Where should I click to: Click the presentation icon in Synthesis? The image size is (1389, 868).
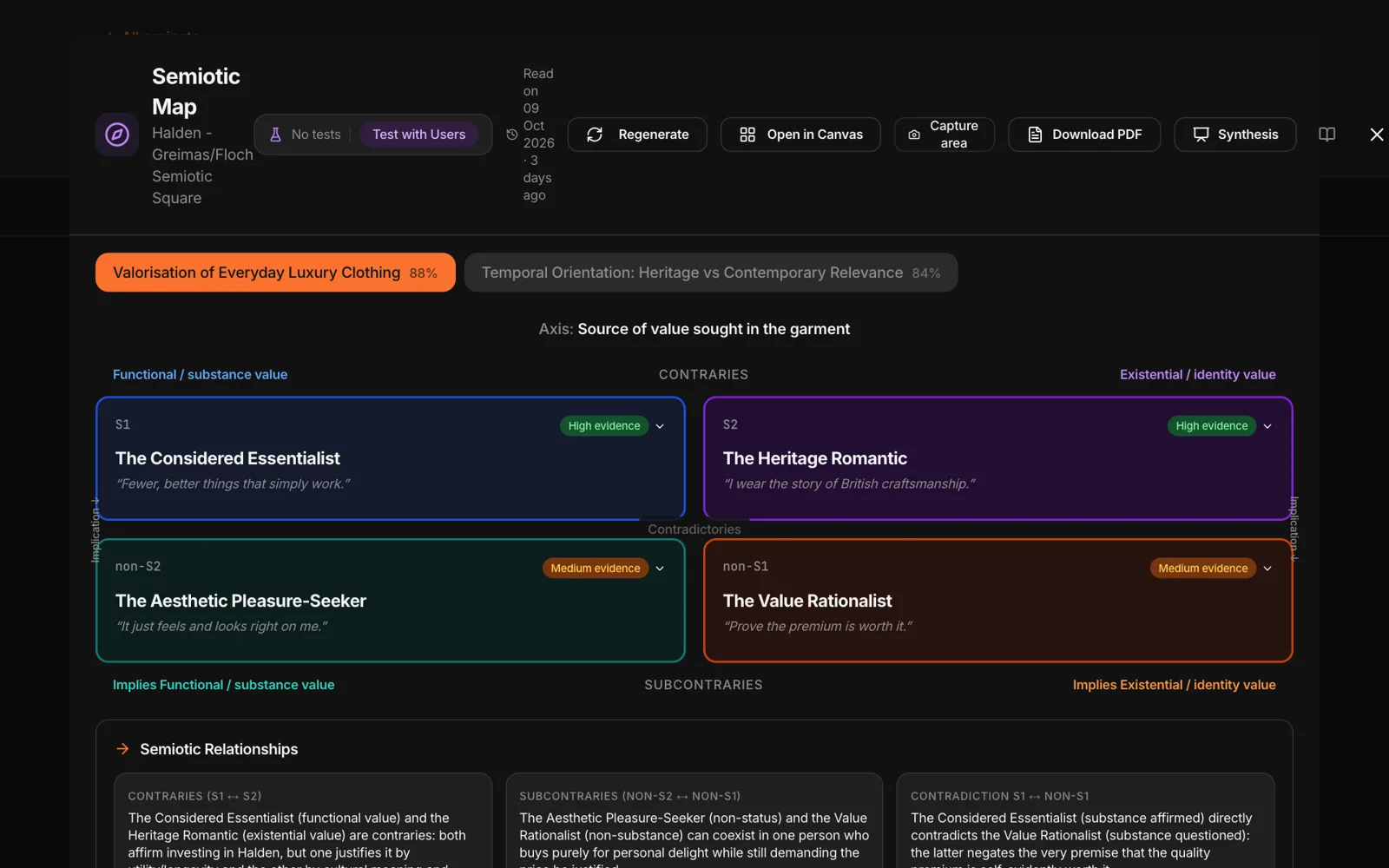point(1201,135)
